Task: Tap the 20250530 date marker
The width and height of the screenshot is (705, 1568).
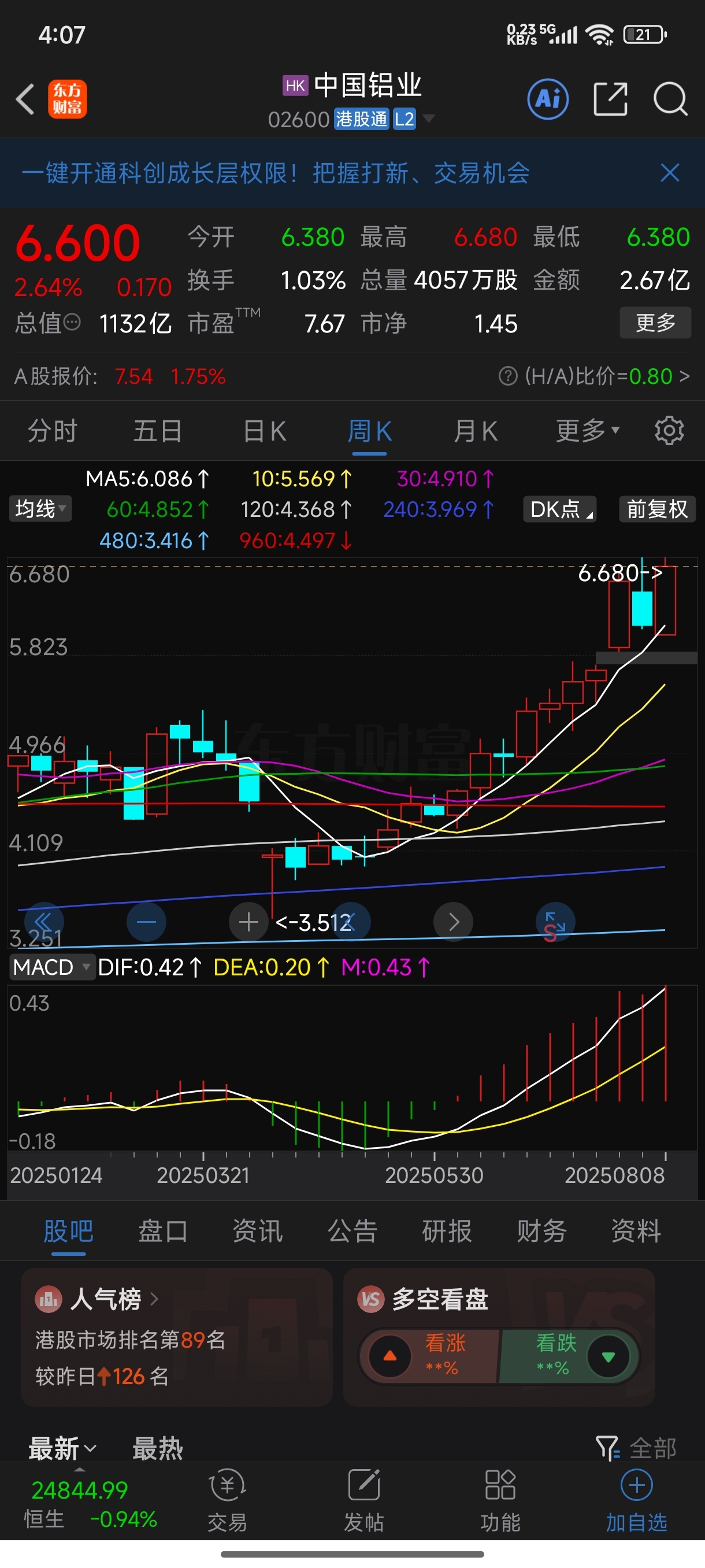Action: [434, 1175]
